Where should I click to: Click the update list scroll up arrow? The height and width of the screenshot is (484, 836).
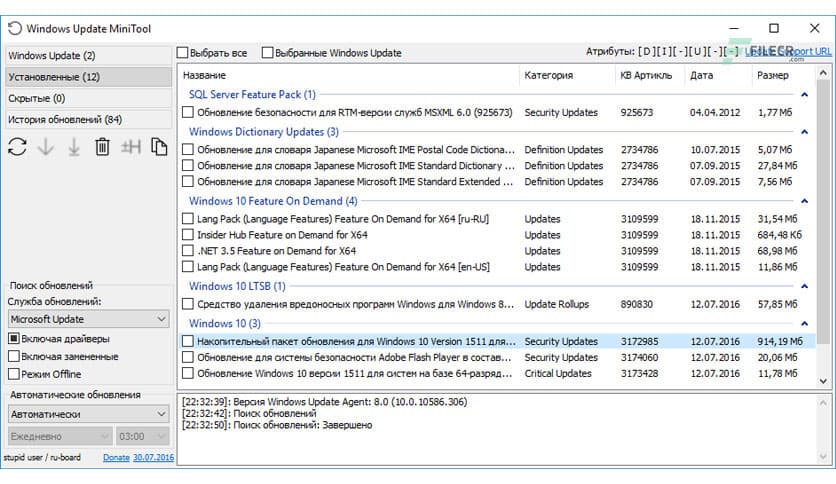click(x=823, y=72)
